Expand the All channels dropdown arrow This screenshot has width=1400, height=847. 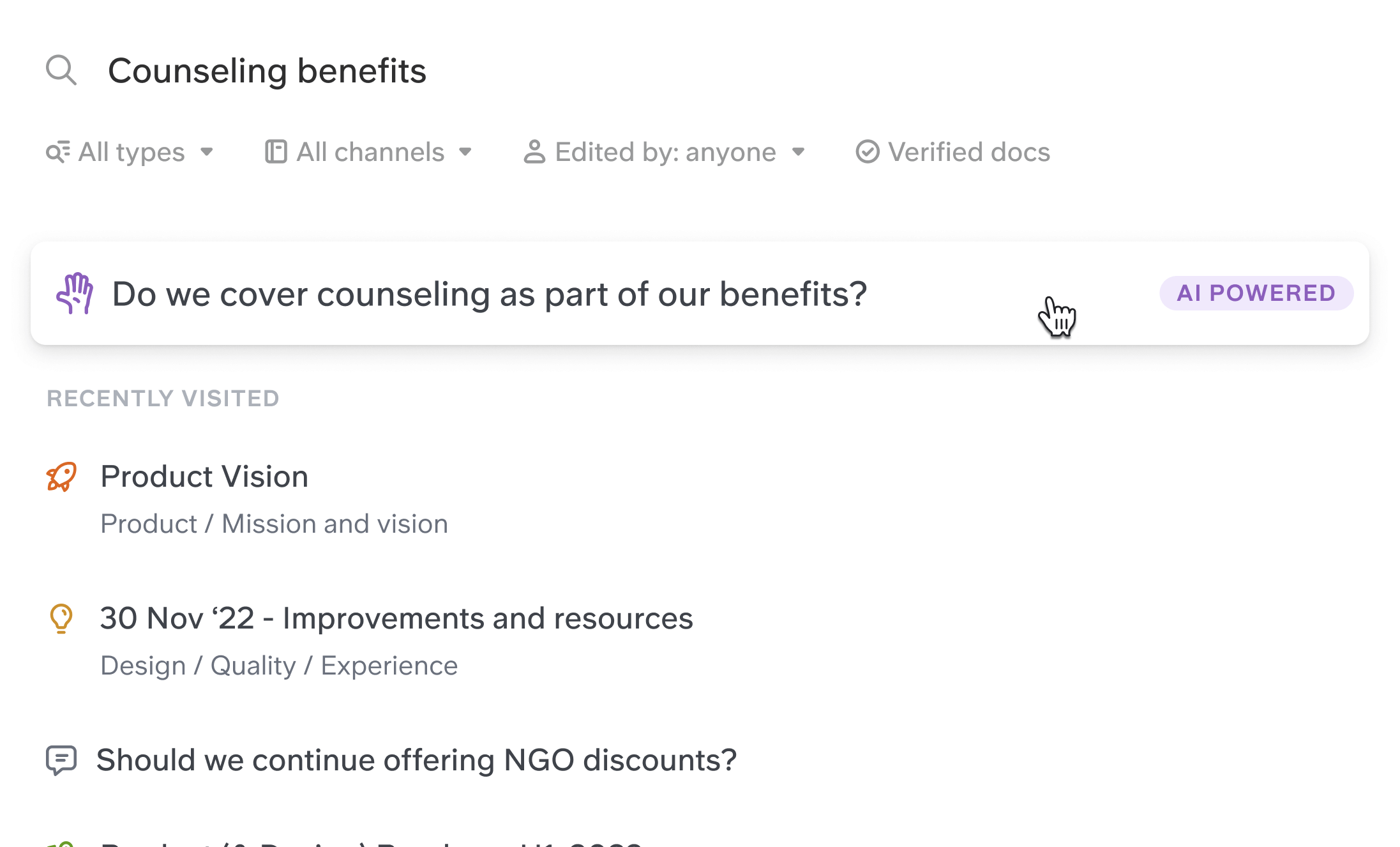coord(465,152)
